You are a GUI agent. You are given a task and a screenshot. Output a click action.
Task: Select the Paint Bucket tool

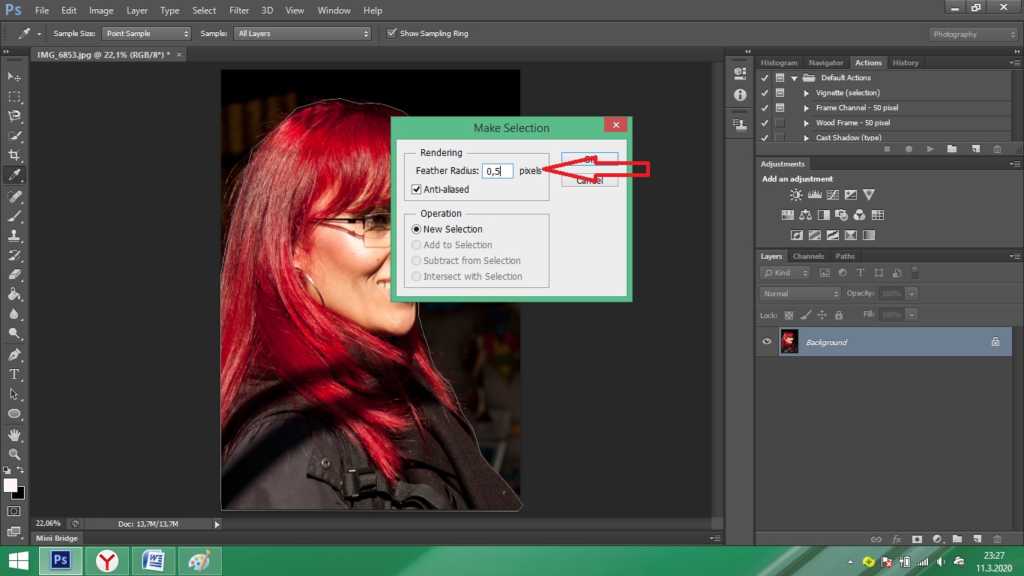[14, 295]
